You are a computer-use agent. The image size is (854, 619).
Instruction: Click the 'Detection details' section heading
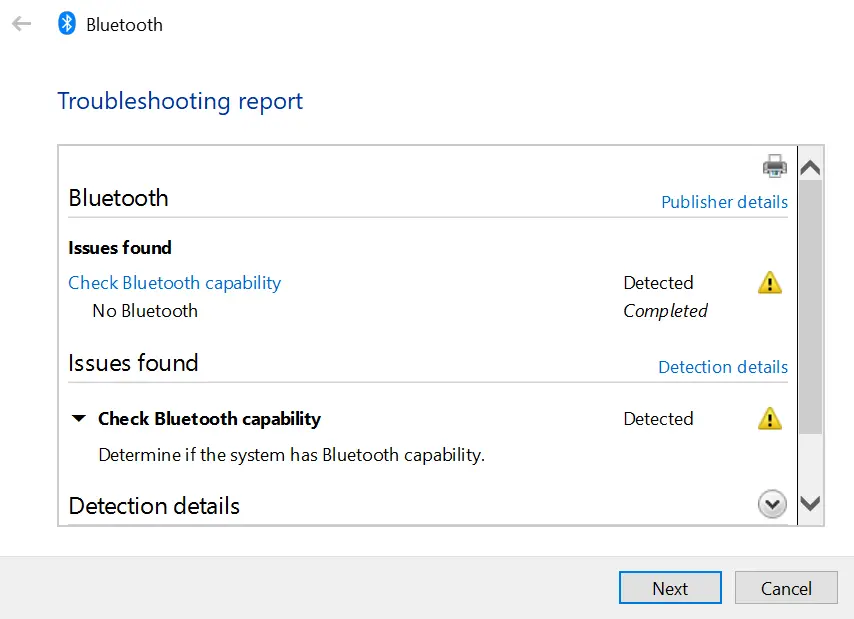(x=154, y=506)
